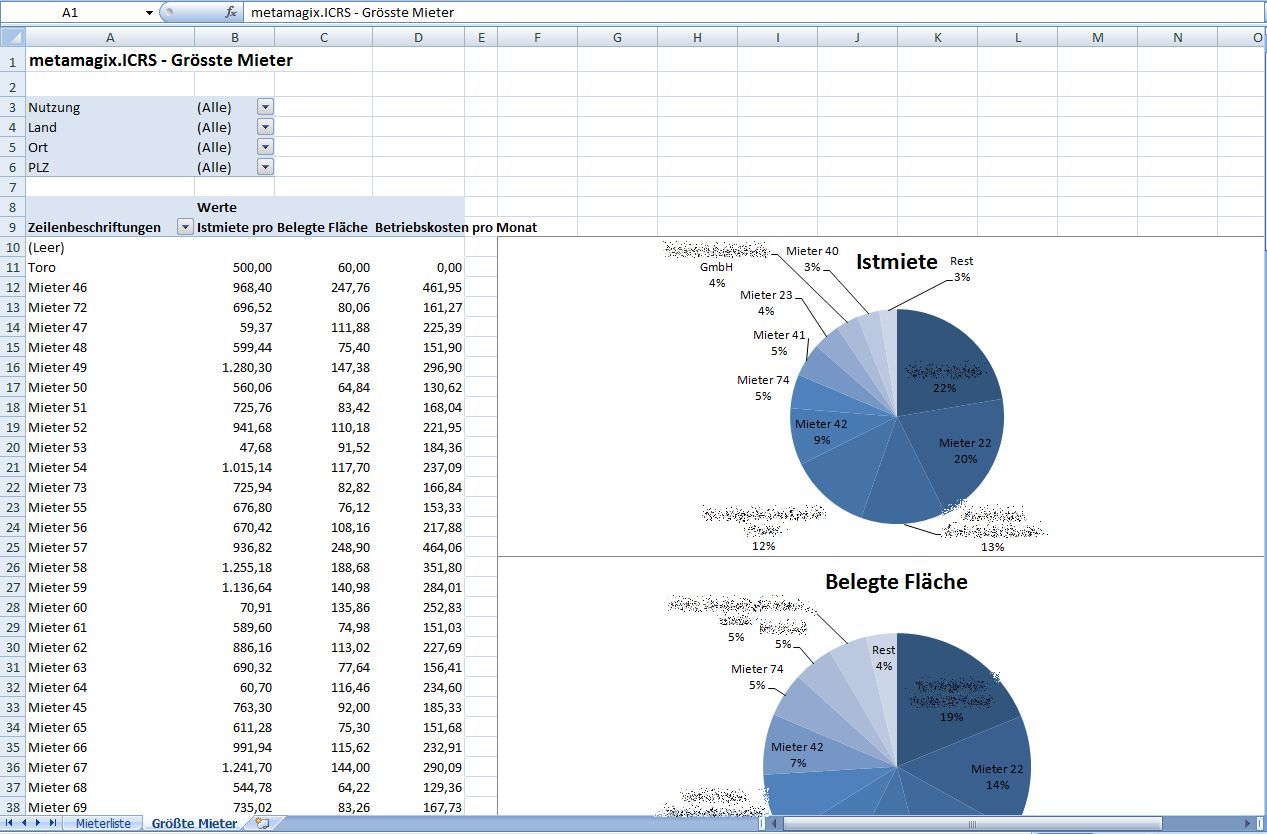The image size is (1267, 834).
Task: Jump to first sheet with navigation arrow
Action: tap(10, 823)
